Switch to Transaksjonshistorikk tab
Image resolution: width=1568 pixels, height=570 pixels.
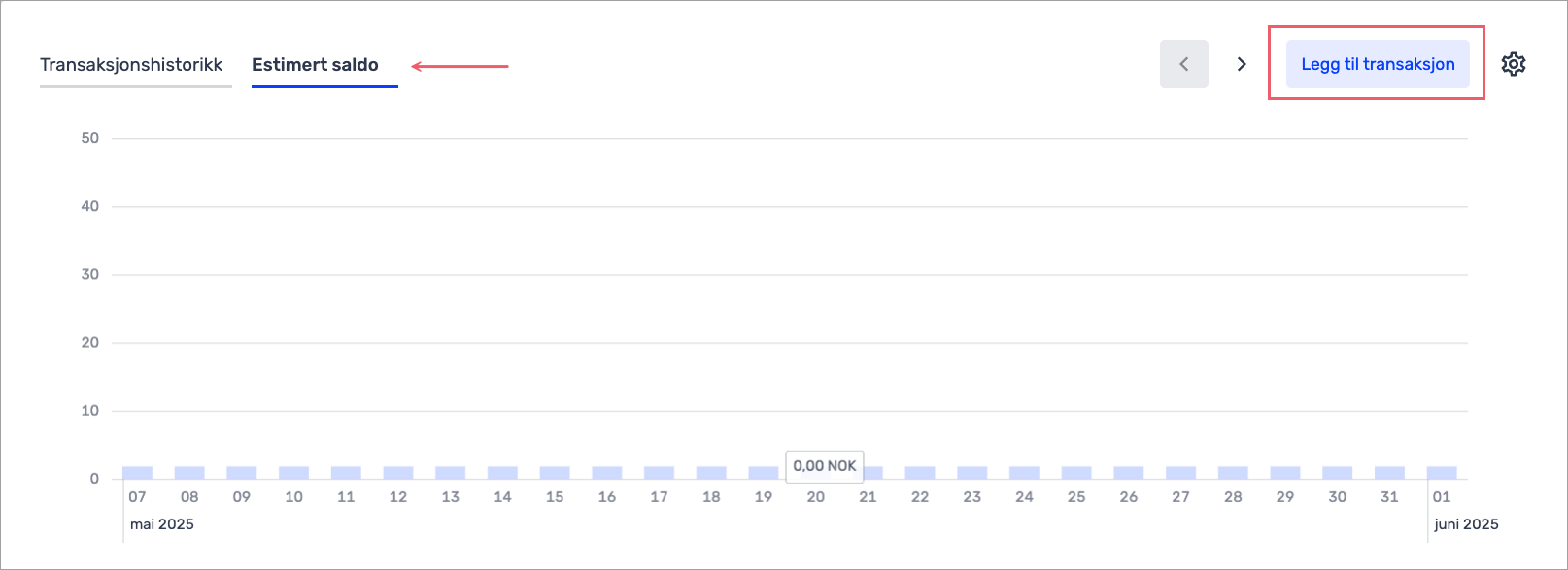[x=131, y=65]
